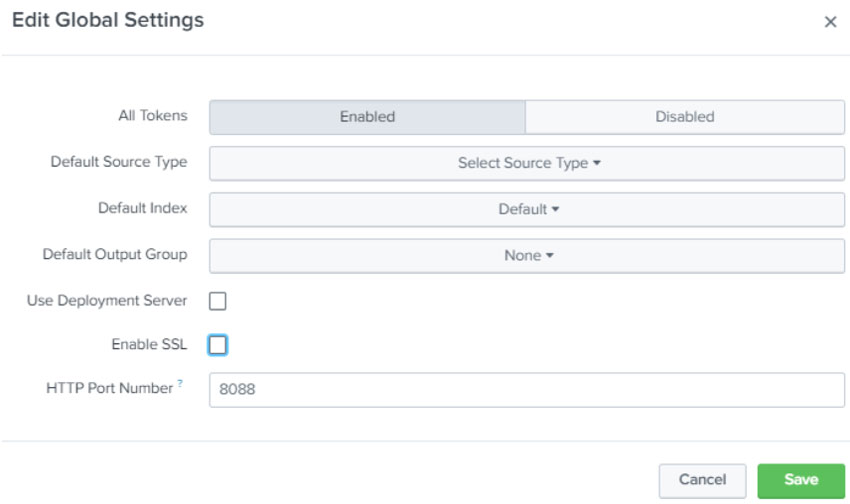Image resolution: width=850 pixels, height=504 pixels.
Task: Cancel the global settings changes
Action: [702, 480]
